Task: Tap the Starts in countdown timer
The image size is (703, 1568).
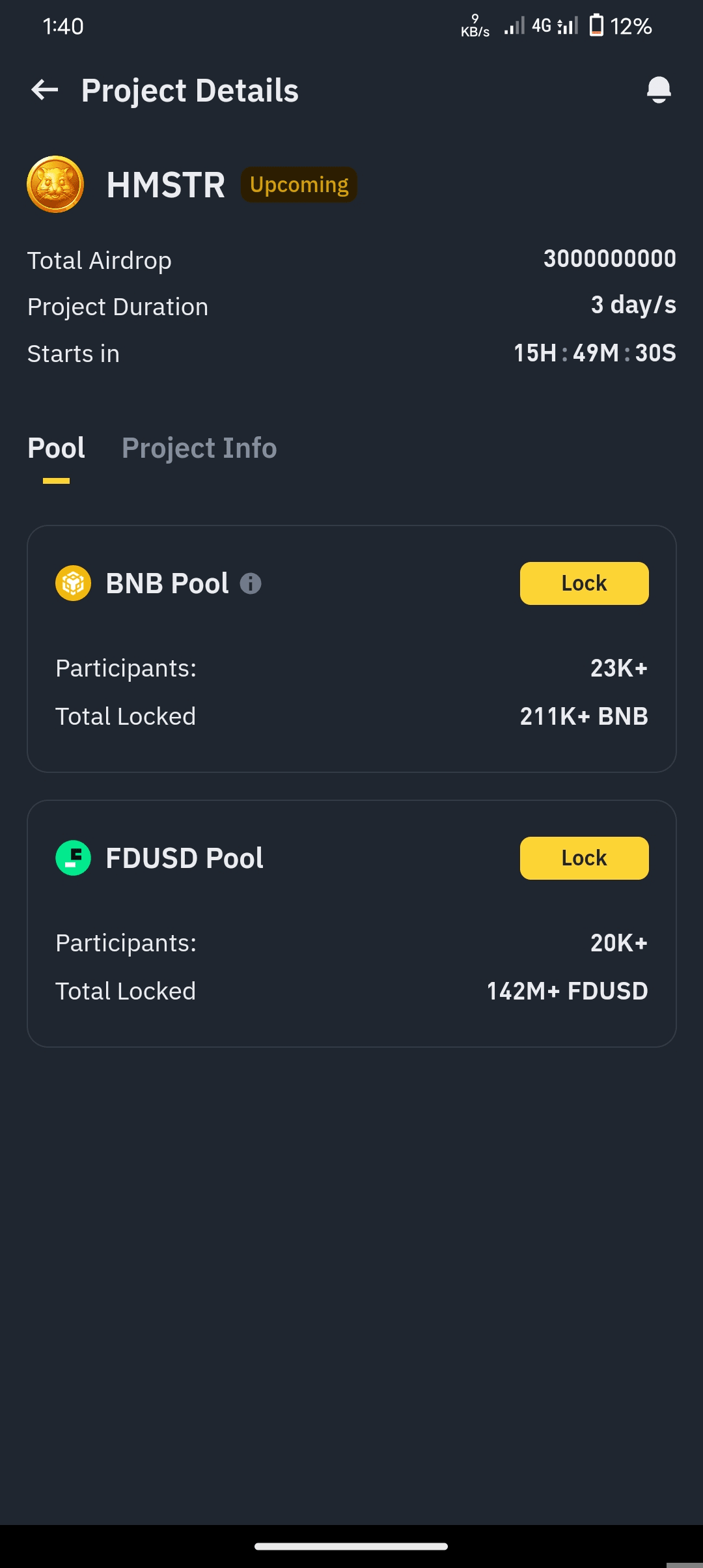Action: click(594, 353)
